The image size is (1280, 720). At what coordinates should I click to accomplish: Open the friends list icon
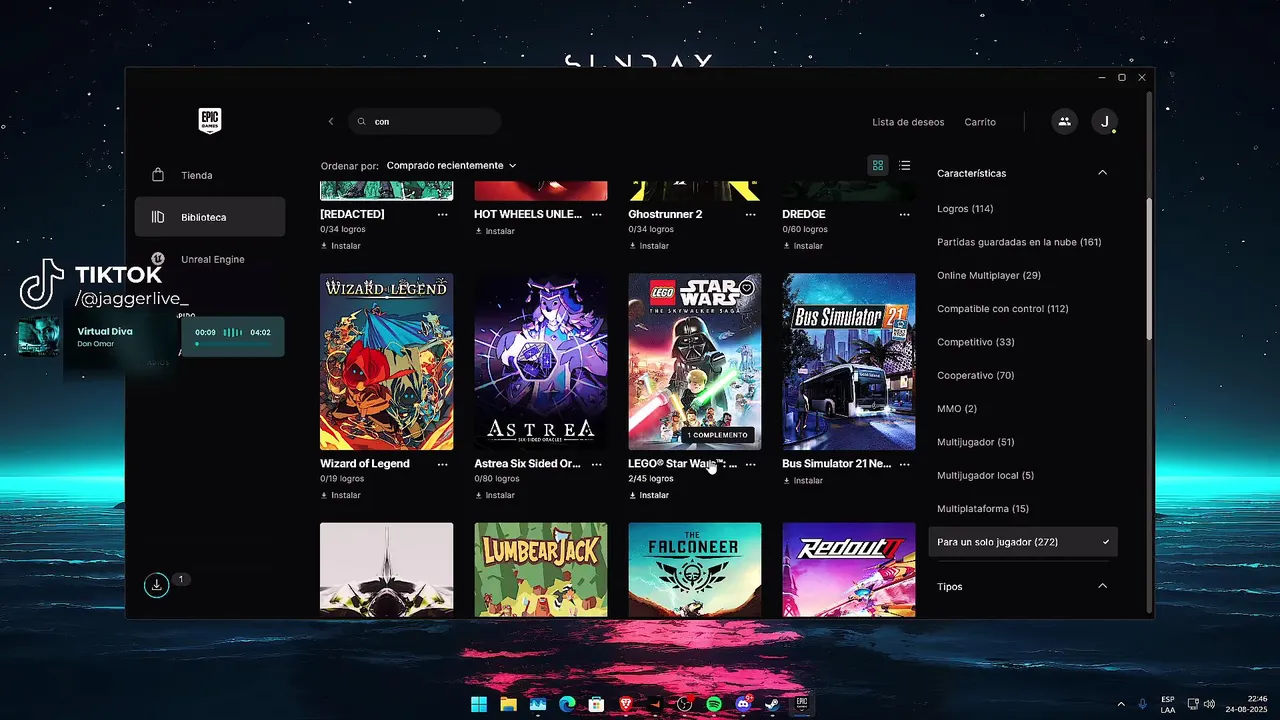tap(1064, 121)
